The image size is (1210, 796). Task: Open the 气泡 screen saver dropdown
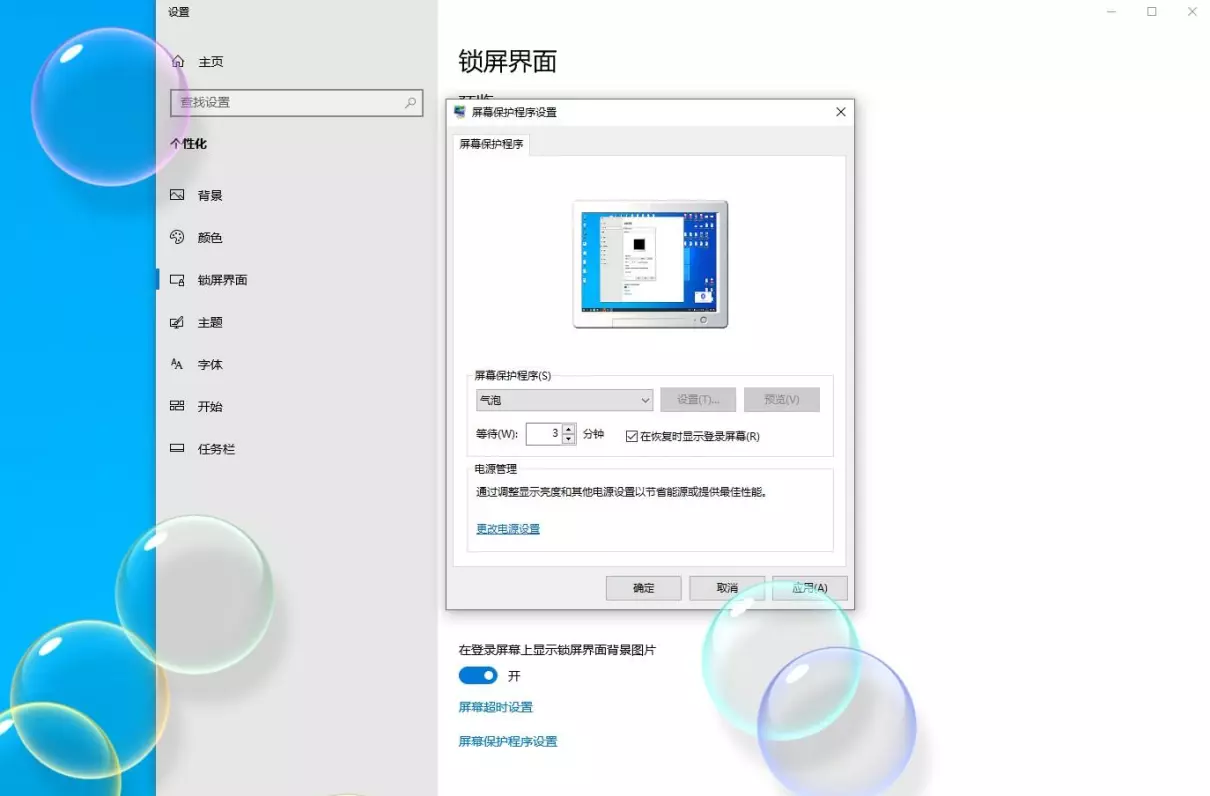click(565, 400)
